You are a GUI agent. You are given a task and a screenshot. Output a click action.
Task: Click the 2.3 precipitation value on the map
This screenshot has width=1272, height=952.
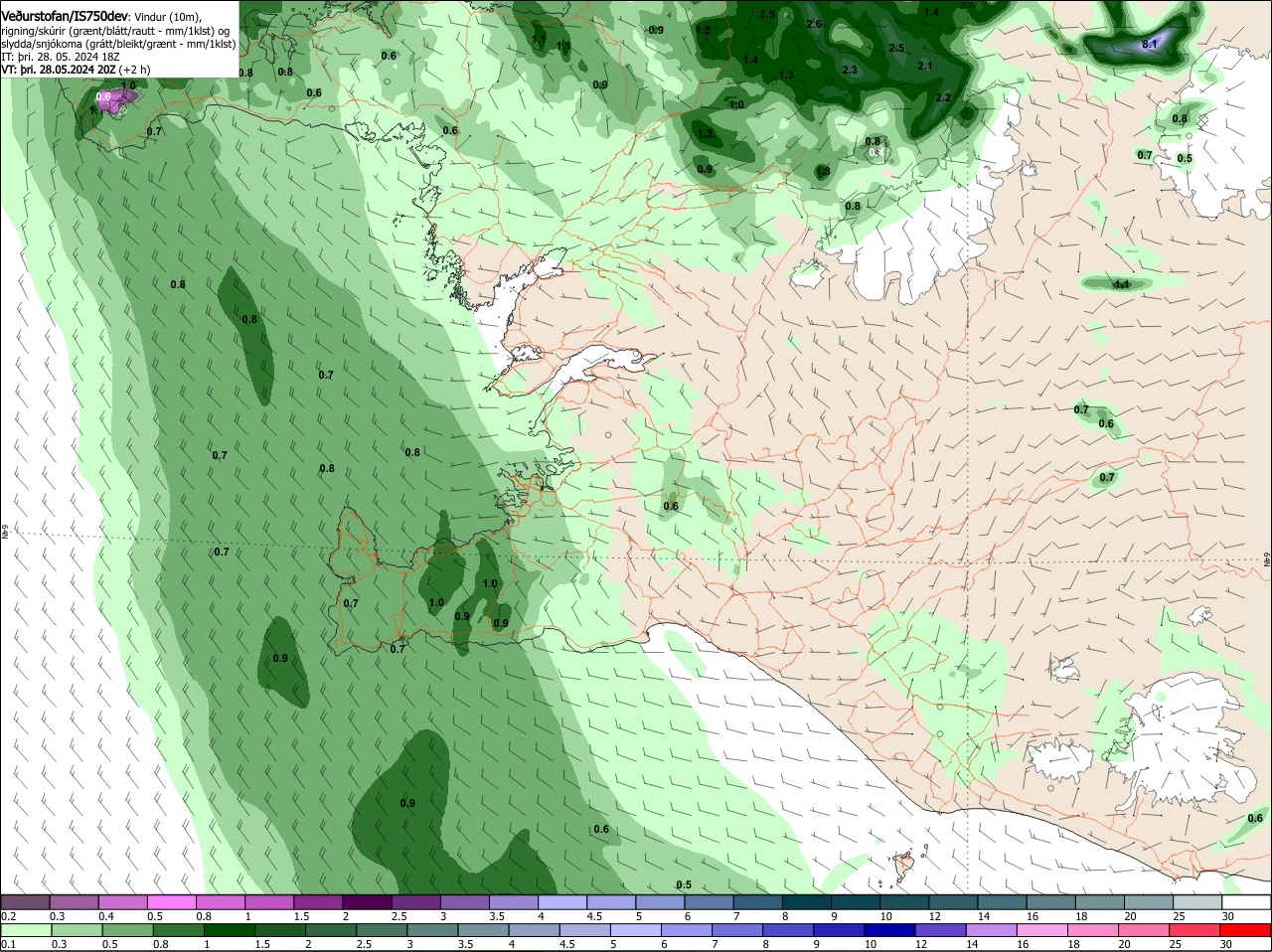point(850,70)
